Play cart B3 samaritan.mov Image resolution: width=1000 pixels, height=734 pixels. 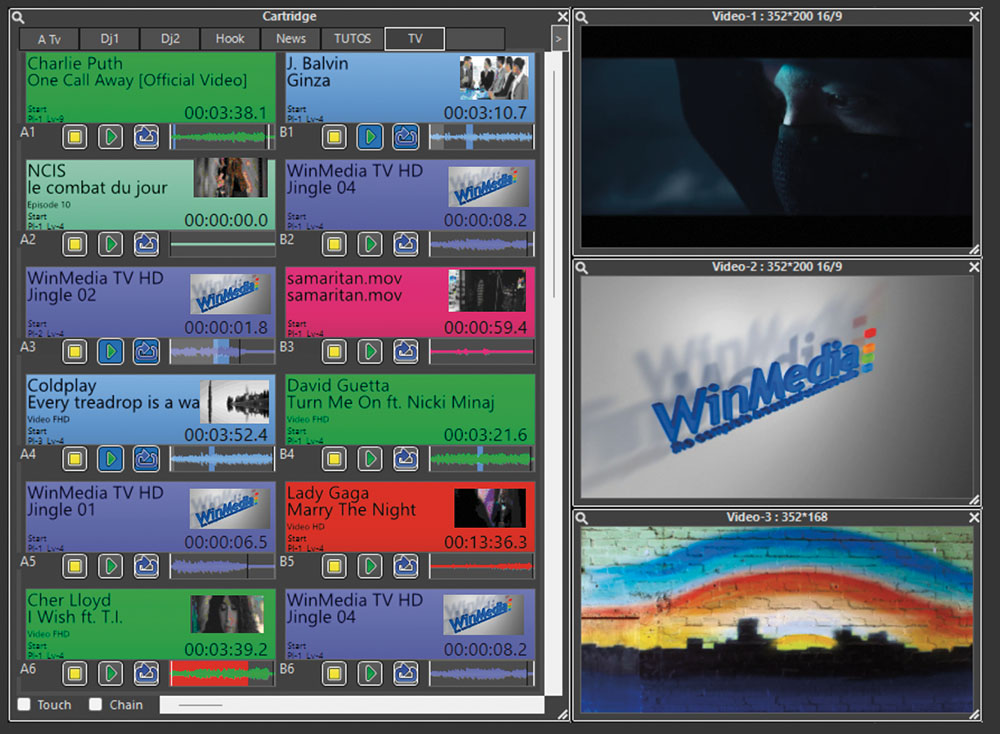[370, 351]
